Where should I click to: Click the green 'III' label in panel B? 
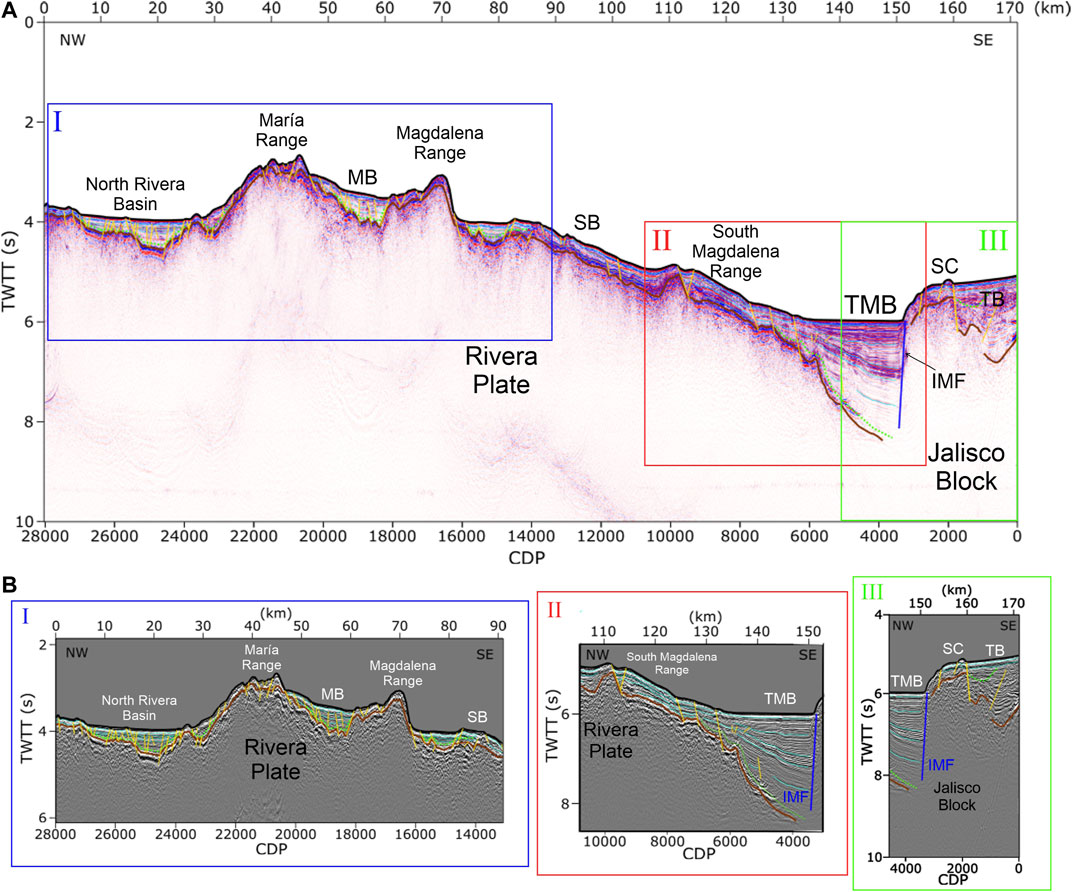click(872, 592)
